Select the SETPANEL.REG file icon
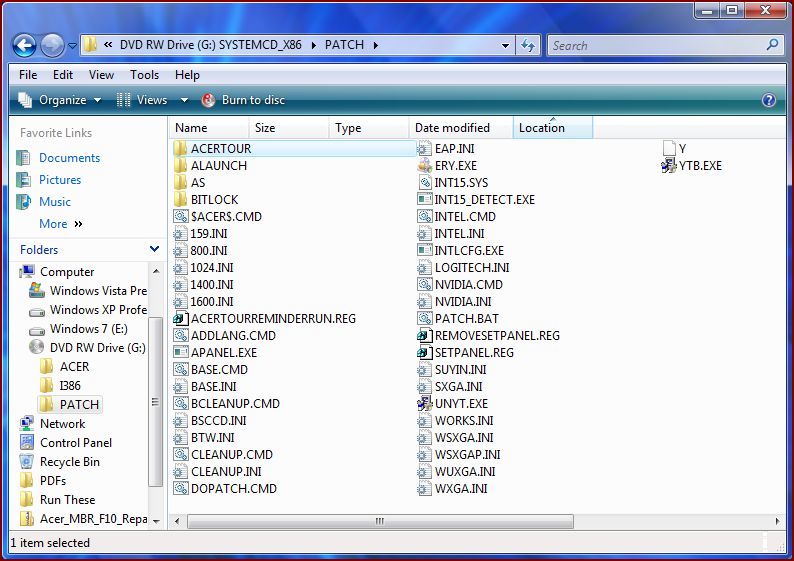This screenshot has width=794, height=561. 424,352
